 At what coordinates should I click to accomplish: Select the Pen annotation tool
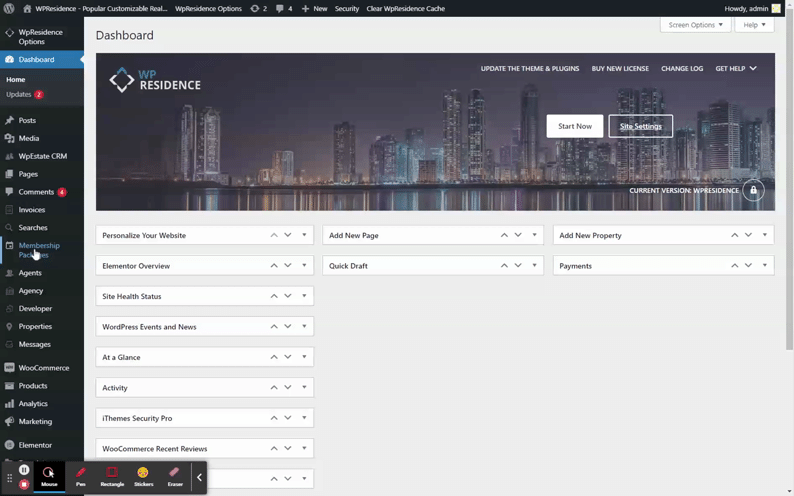click(x=81, y=476)
